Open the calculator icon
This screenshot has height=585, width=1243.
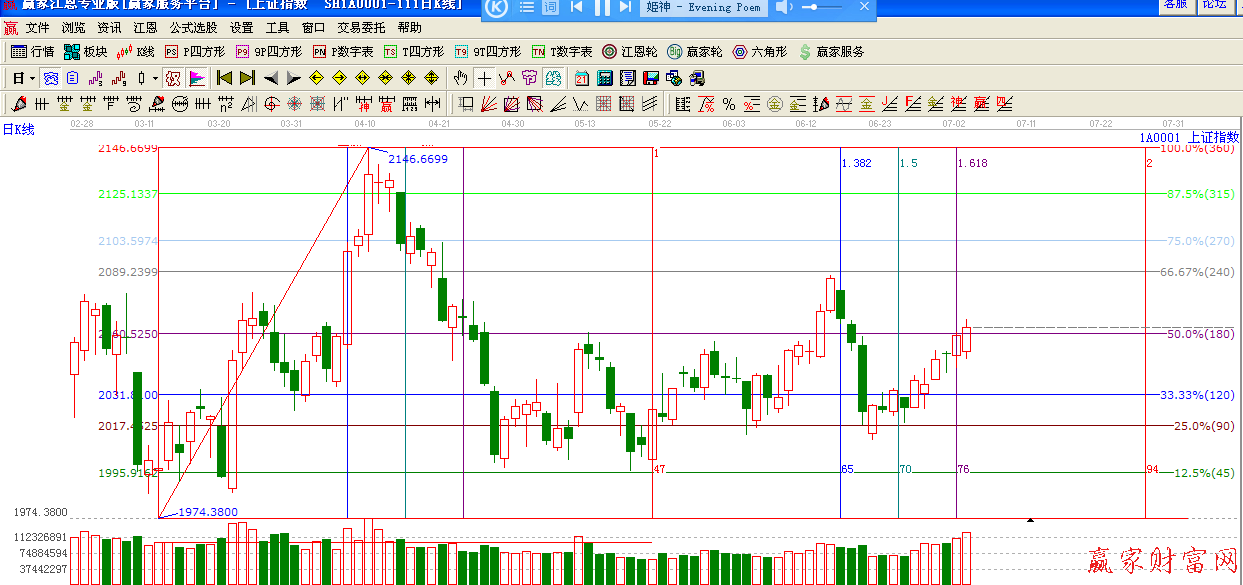[605, 78]
